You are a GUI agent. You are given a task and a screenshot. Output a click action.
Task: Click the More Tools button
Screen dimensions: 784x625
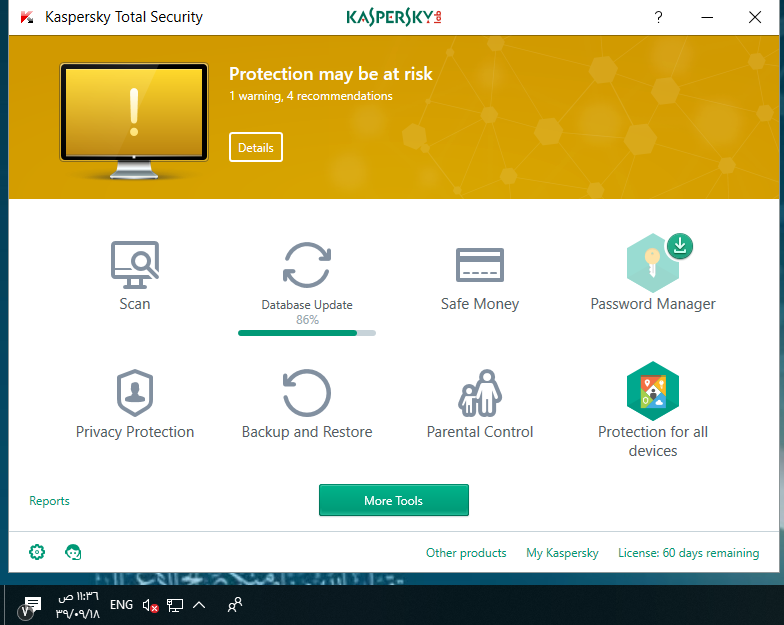pos(394,500)
